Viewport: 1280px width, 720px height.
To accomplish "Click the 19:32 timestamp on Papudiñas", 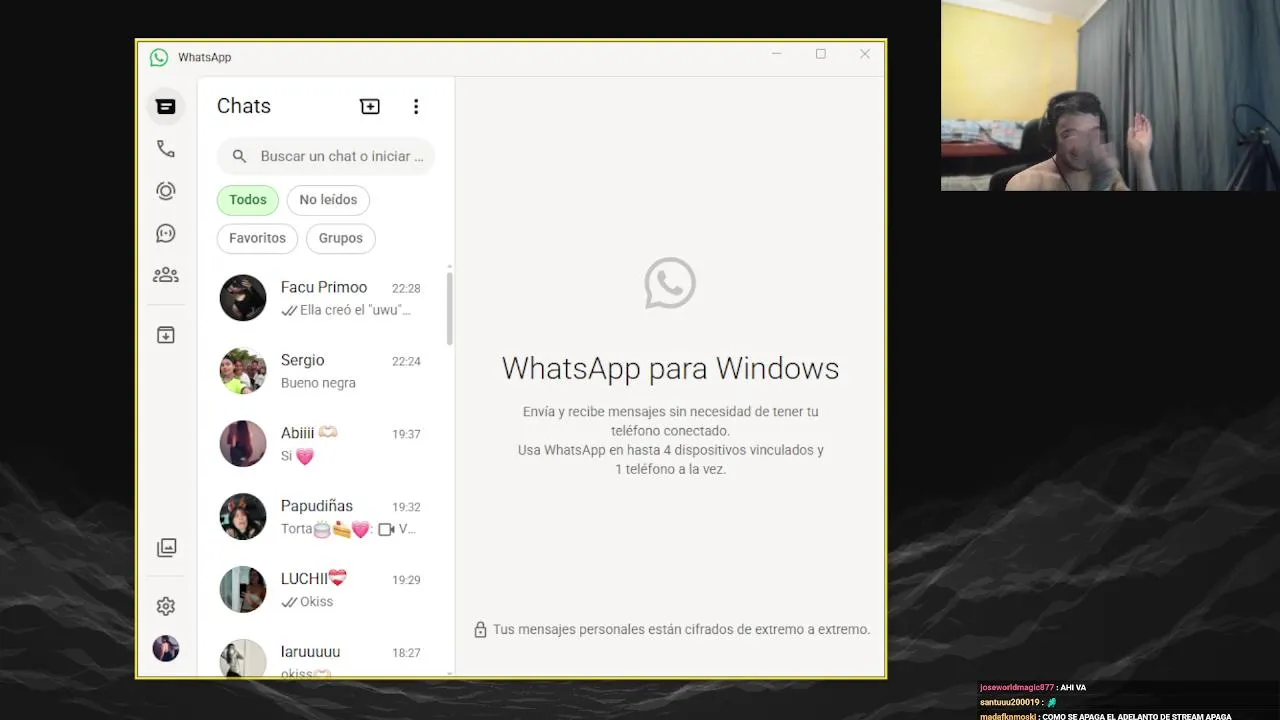I will pyautogui.click(x=406, y=507).
